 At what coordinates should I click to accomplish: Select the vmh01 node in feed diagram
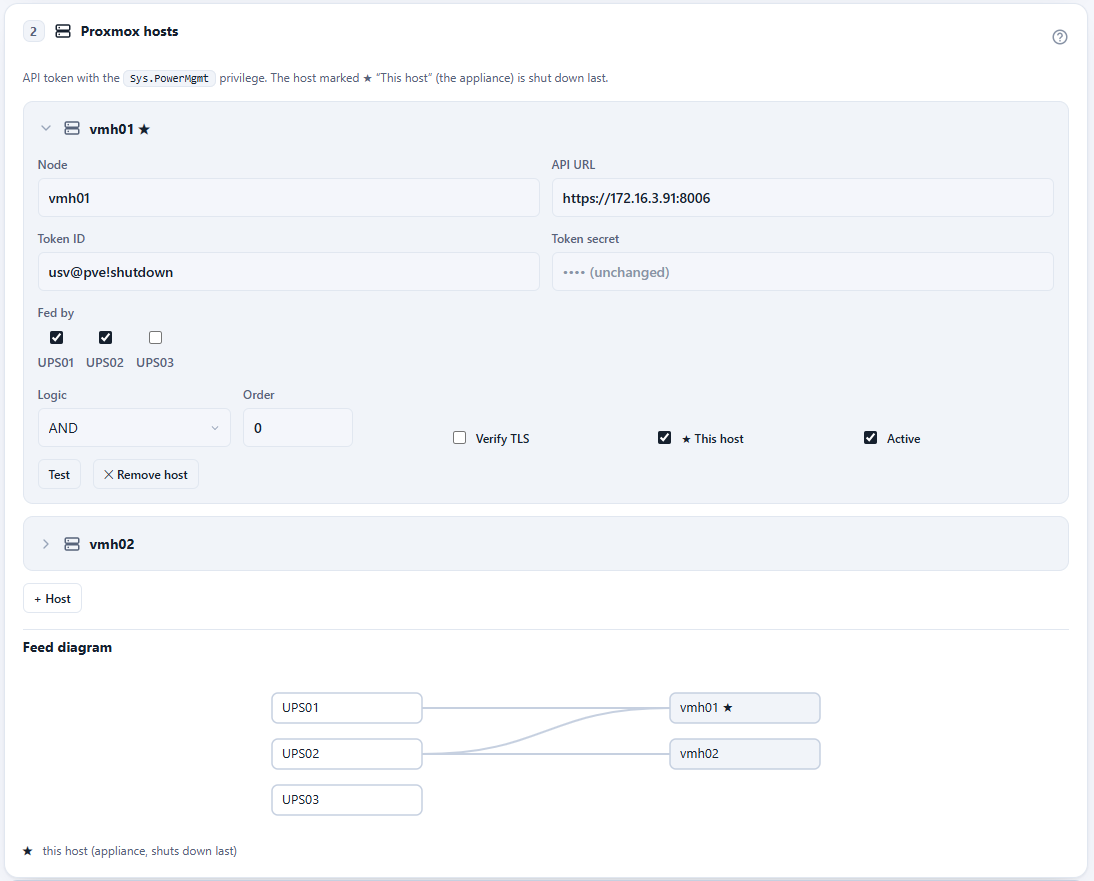click(744, 708)
